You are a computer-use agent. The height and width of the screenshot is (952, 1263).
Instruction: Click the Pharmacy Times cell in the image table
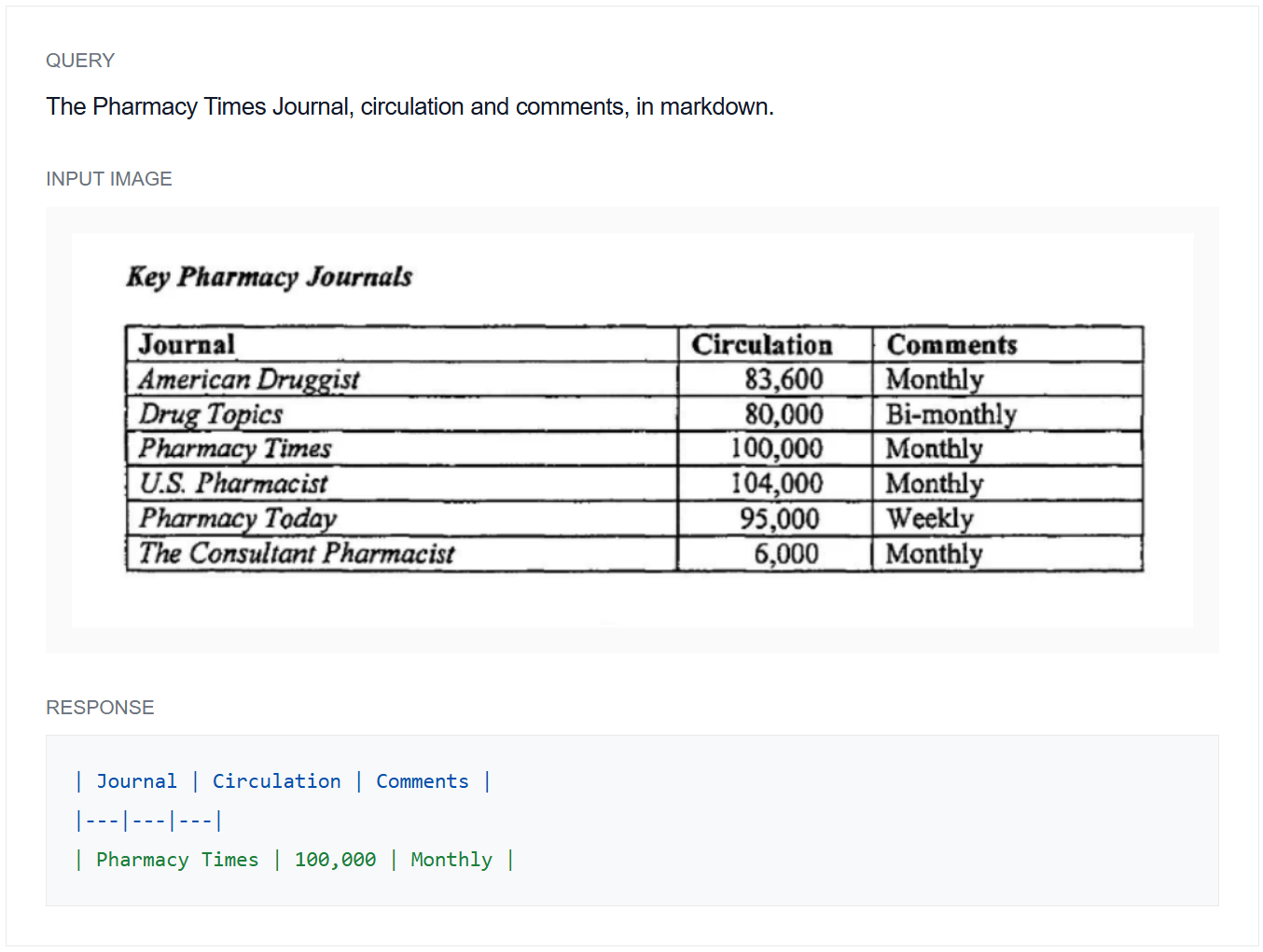[235, 448]
